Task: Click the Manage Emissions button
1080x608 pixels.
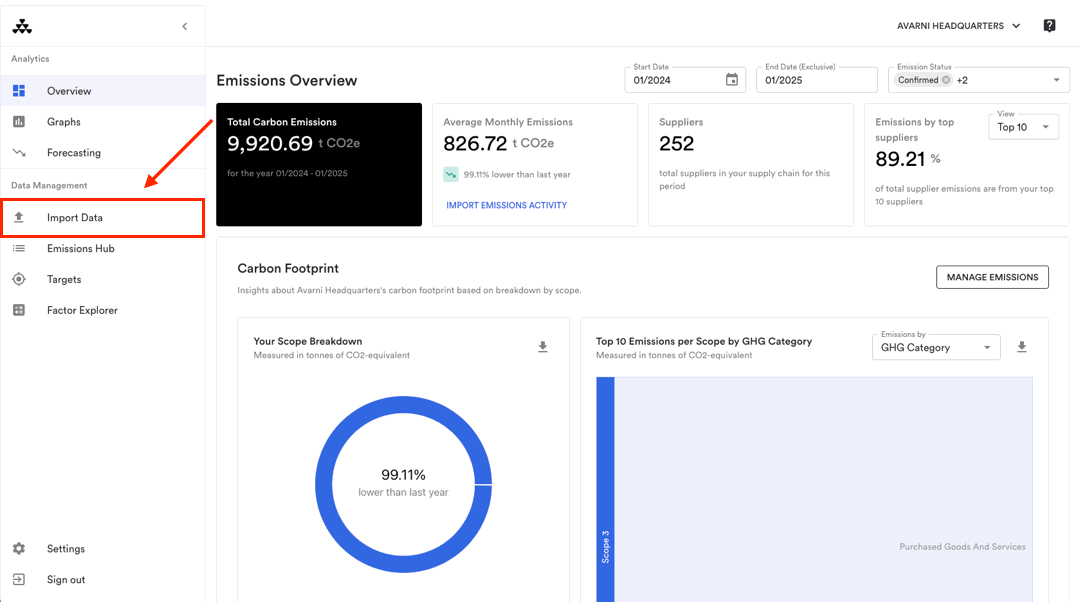Action: click(x=992, y=277)
